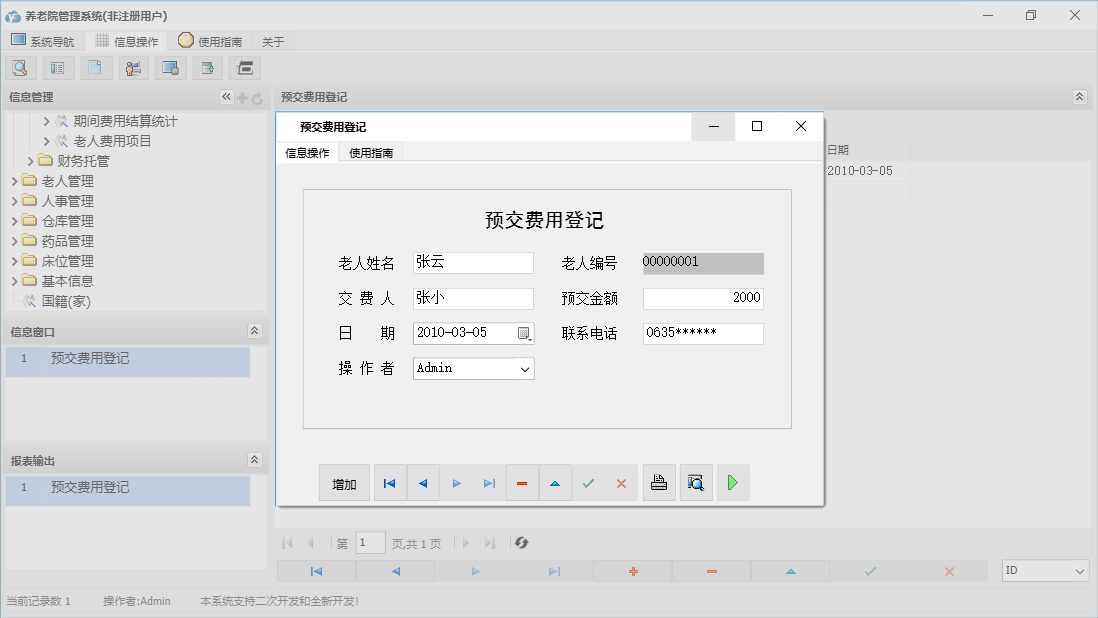The width and height of the screenshot is (1098, 618).
Task: Select the magnifier search icon in the top toolbar
Action: click(20, 67)
